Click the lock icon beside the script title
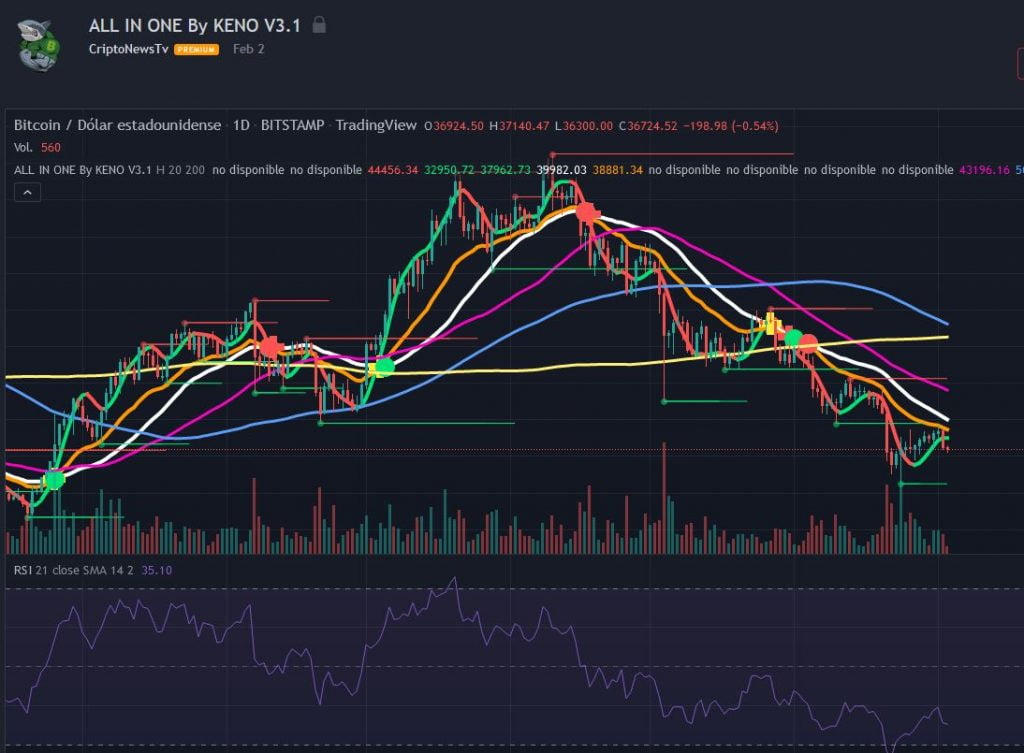This screenshot has height=753, width=1024. pos(319,25)
